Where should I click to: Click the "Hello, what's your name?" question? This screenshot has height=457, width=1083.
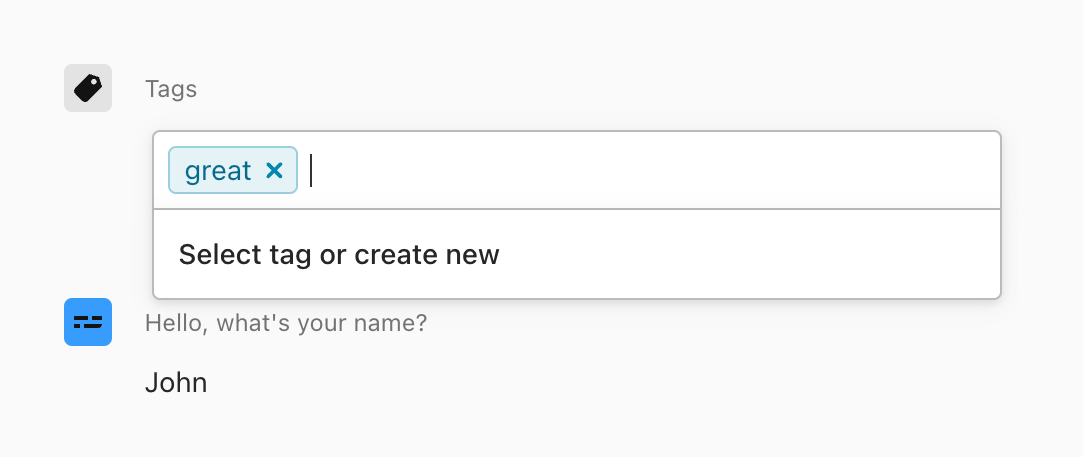tap(286, 323)
